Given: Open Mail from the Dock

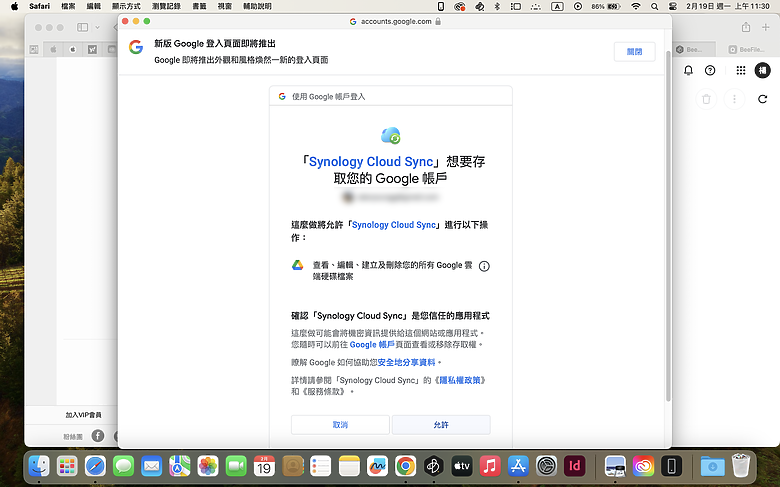Looking at the screenshot, I should click(151, 466).
